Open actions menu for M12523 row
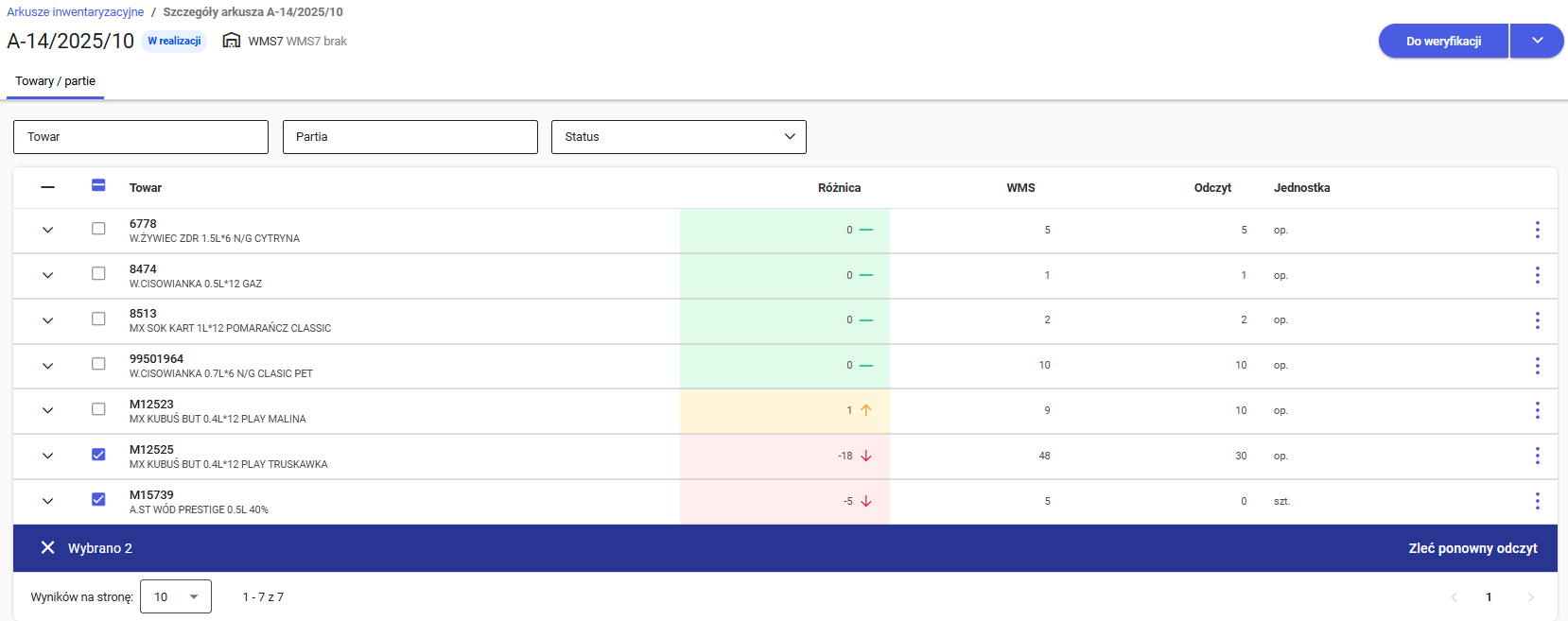The height and width of the screenshot is (621, 1568). click(1537, 410)
